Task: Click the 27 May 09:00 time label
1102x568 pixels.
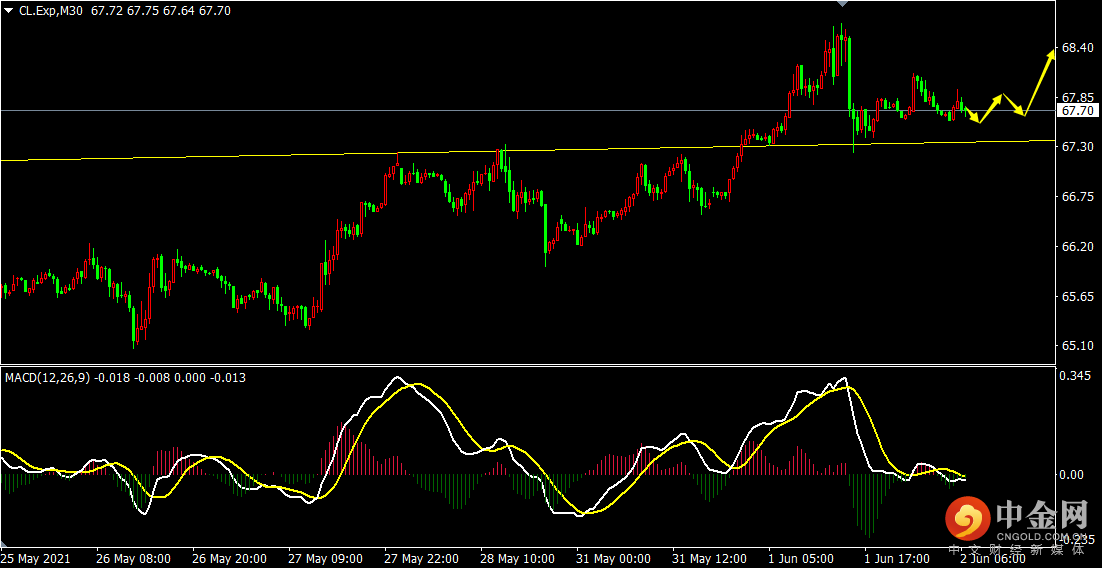Action: 325,559
